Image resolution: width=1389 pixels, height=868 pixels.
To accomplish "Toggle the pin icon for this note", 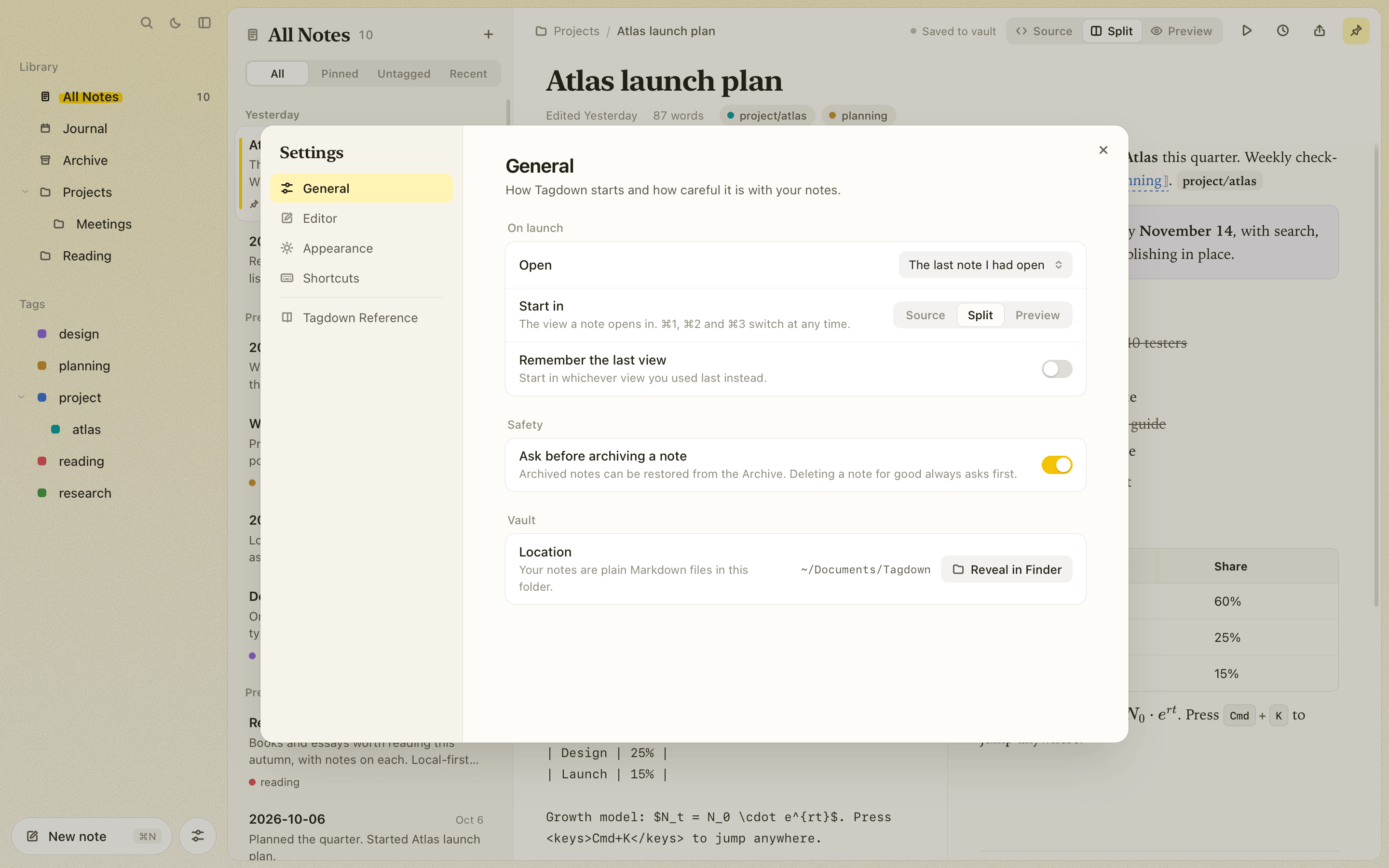I will coord(1356,31).
